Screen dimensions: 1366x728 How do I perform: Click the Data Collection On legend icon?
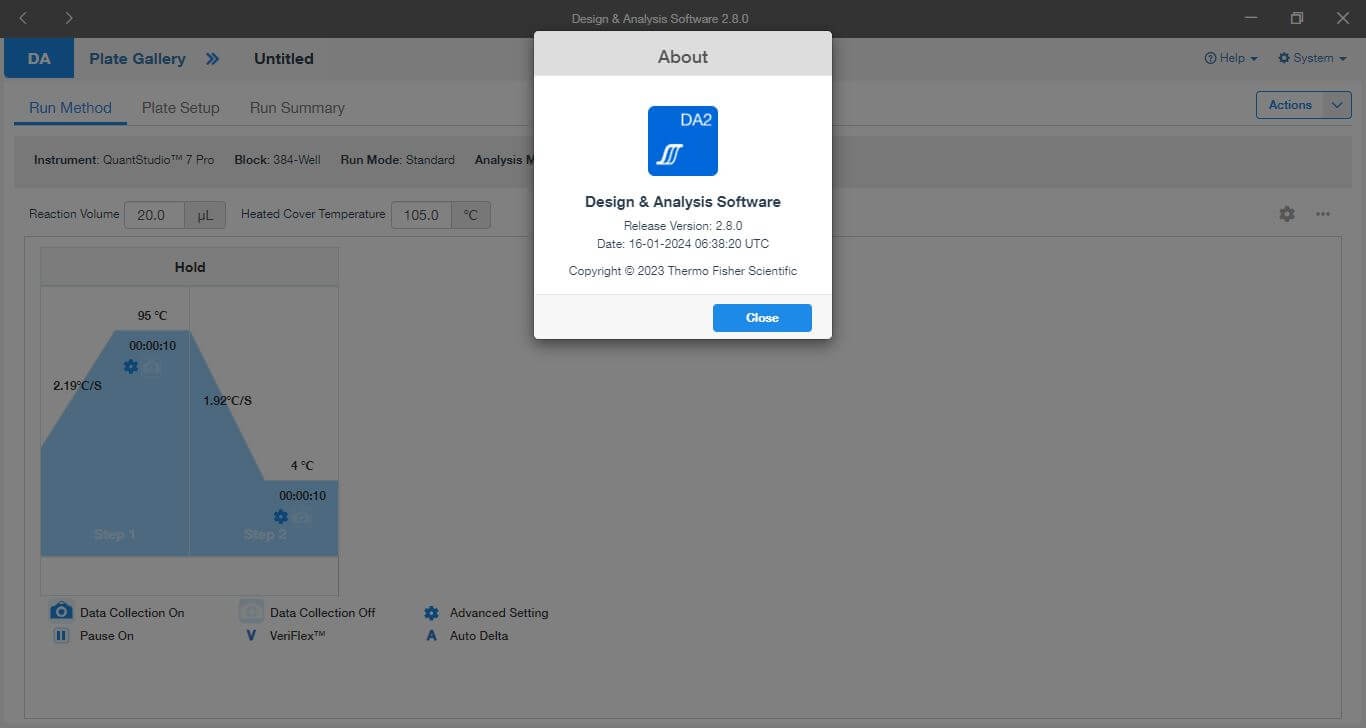click(x=61, y=611)
